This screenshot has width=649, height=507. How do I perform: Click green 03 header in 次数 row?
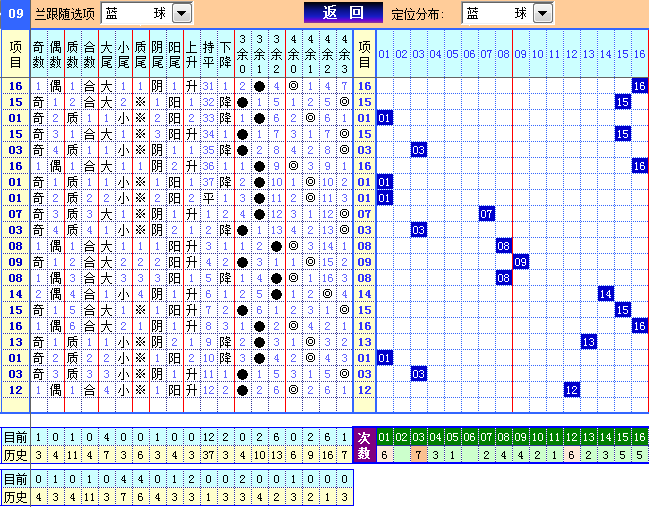point(418,437)
